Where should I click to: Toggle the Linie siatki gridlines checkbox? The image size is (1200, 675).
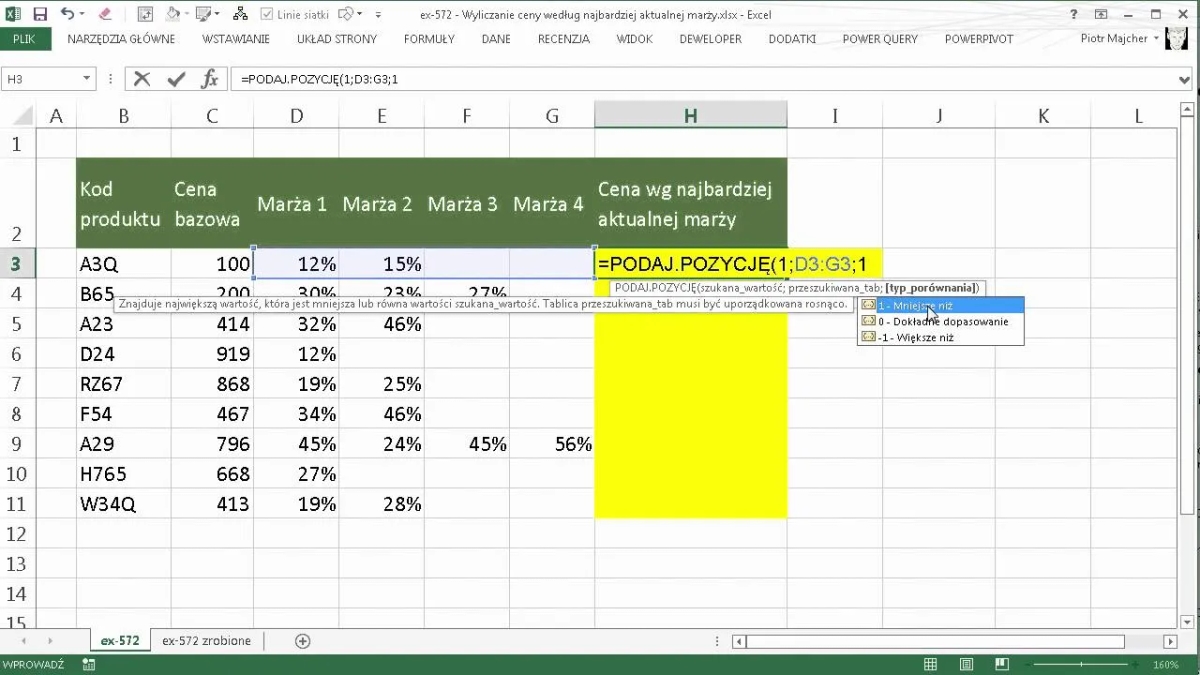[x=267, y=15]
